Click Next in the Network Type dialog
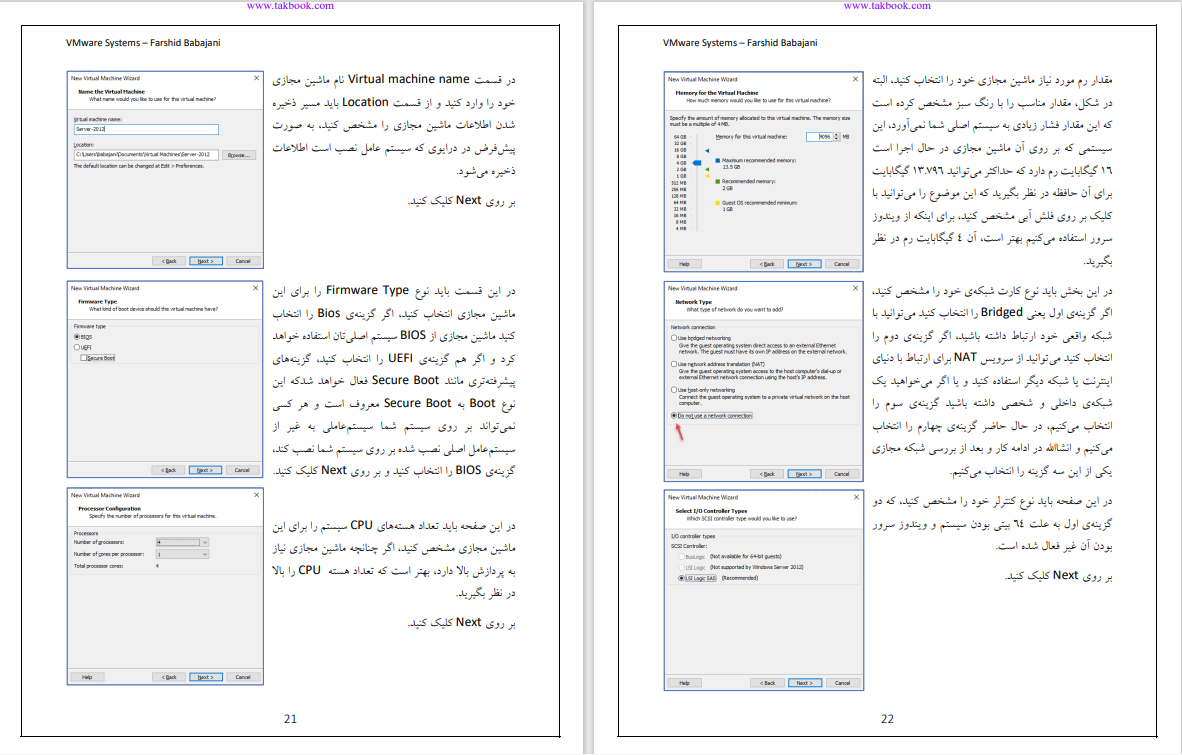 click(x=804, y=474)
